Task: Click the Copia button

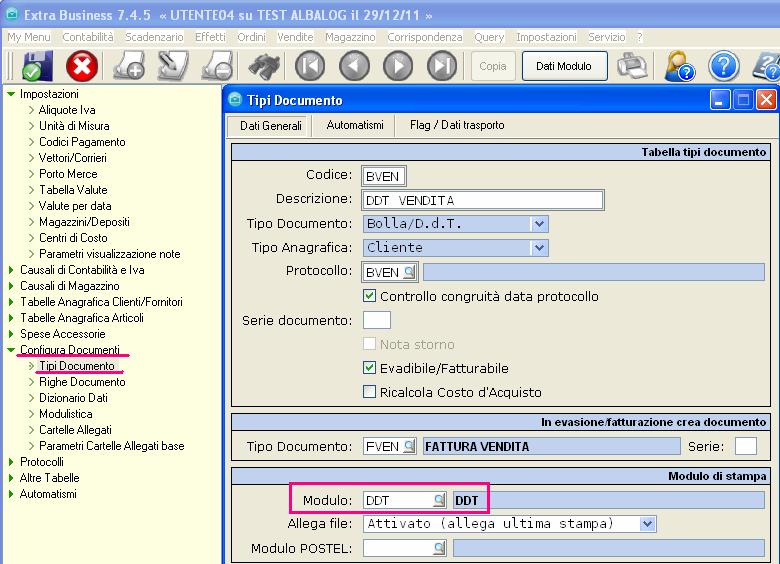Action: pyautogui.click(x=493, y=66)
